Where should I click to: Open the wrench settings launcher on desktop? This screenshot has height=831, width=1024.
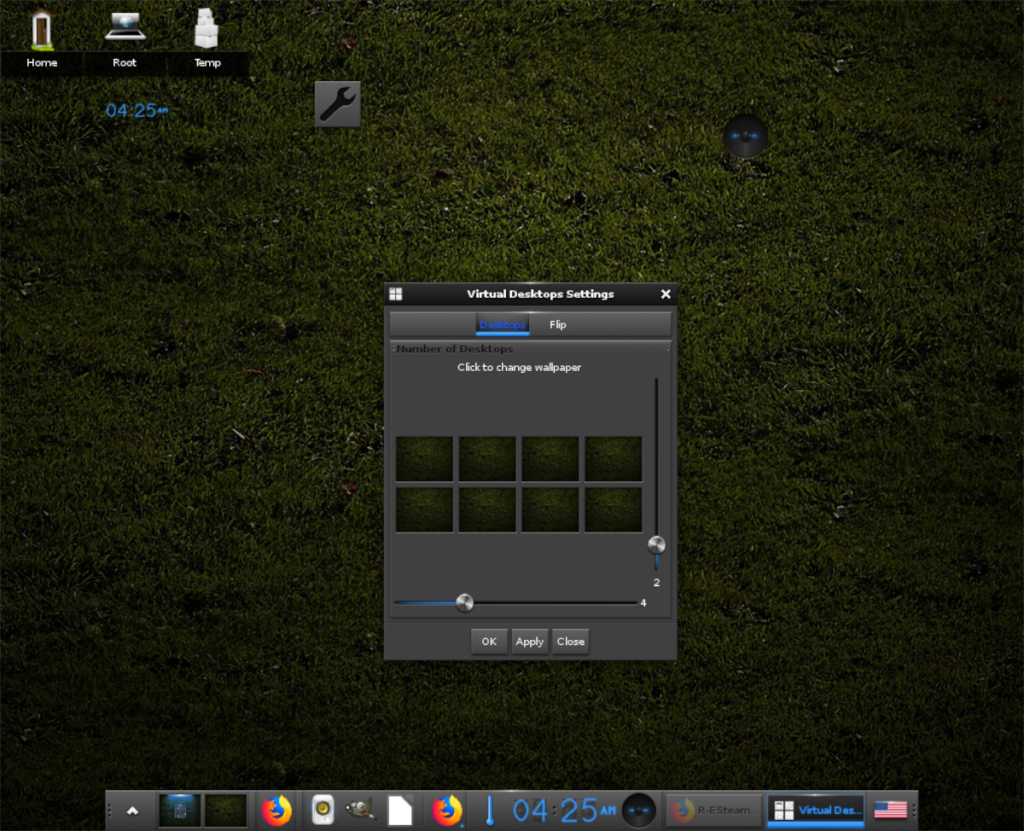tap(337, 103)
